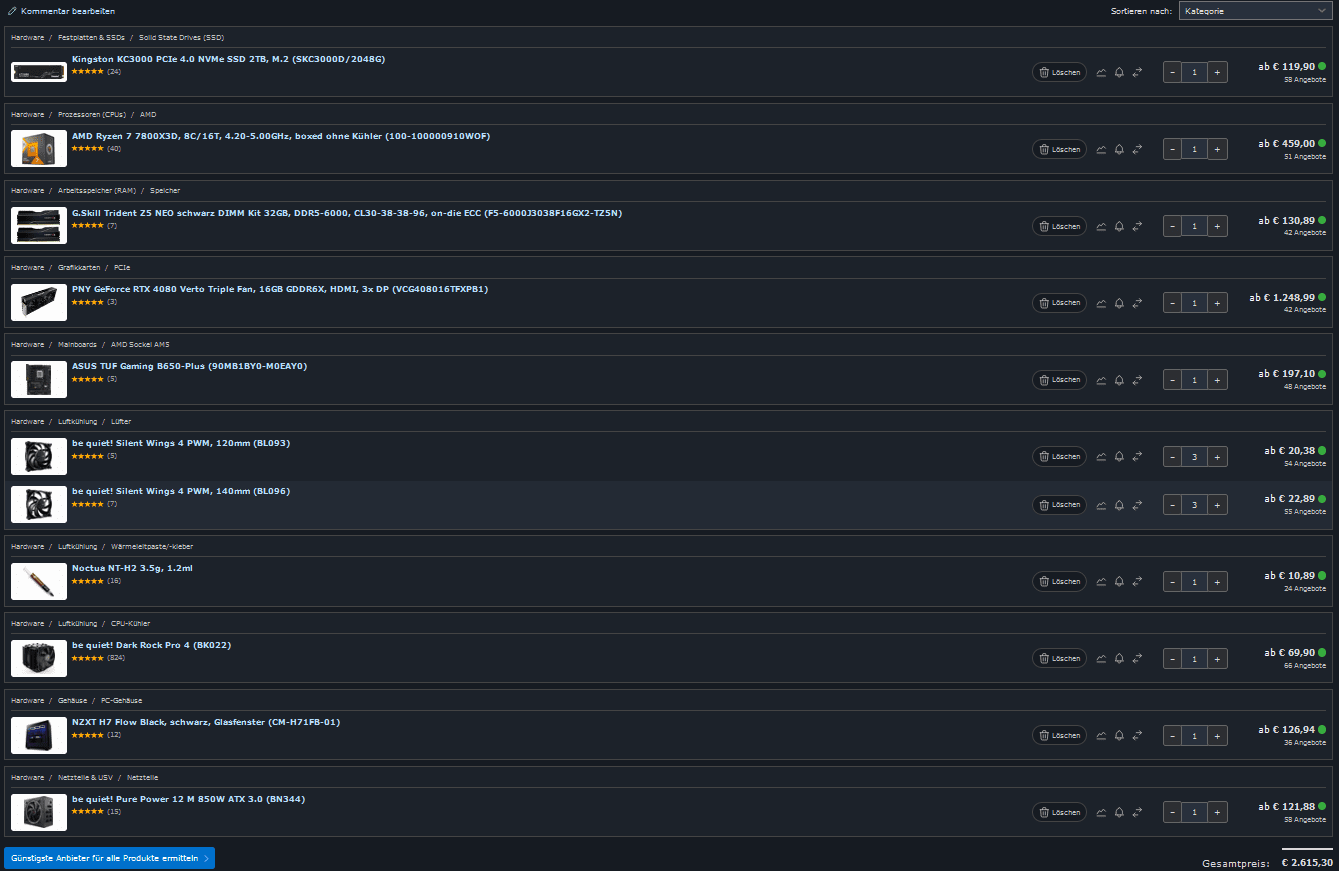Set price alert bell for ASUS TUF B650-Plus

coord(1119,380)
